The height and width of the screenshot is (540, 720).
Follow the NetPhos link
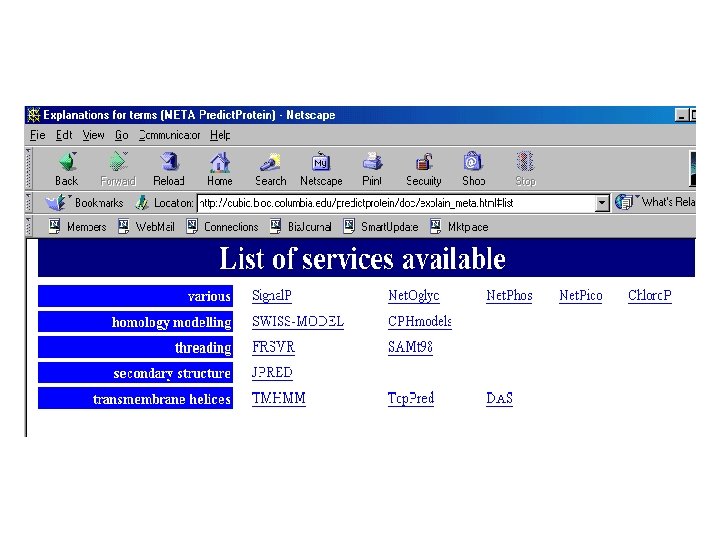coord(509,295)
